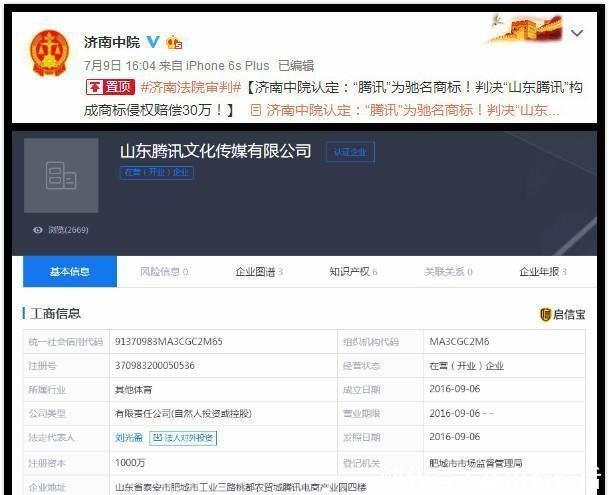
Task: Open the 企业图谱 tab
Action: [x=259, y=272]
